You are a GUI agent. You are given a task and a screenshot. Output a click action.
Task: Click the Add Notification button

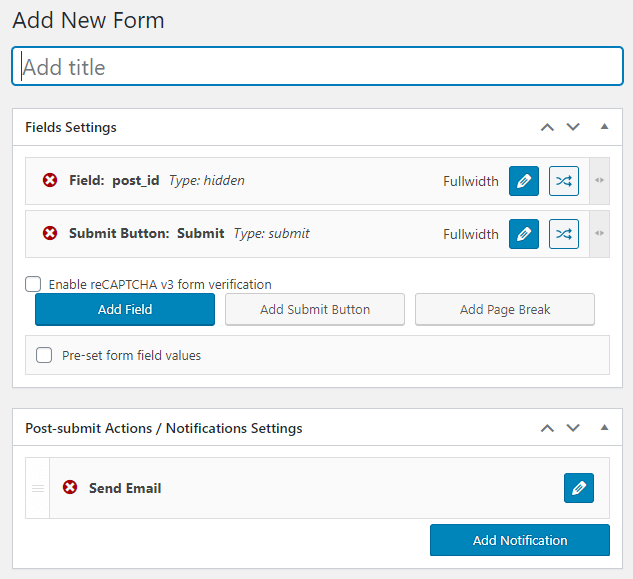click(520, 540)
